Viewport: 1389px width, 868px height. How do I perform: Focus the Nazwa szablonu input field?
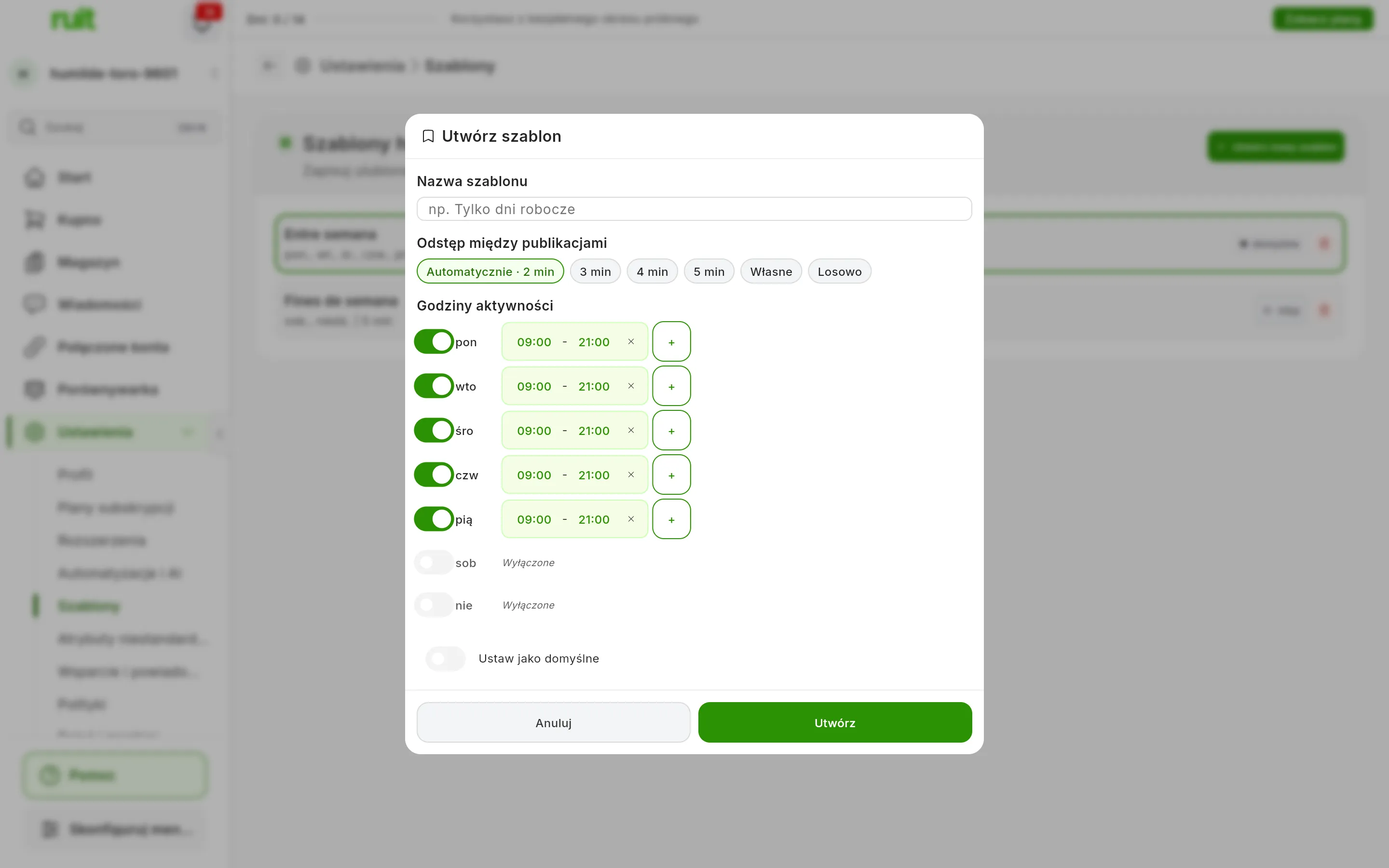[694, 209]
